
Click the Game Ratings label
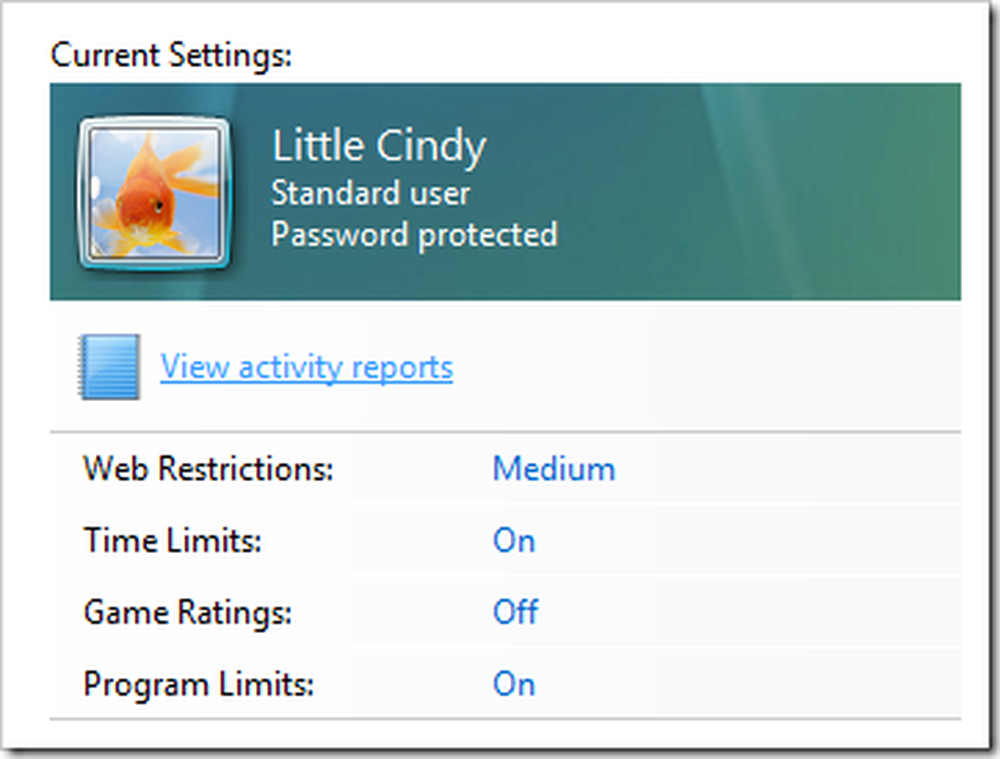click(x=188, y=613)
